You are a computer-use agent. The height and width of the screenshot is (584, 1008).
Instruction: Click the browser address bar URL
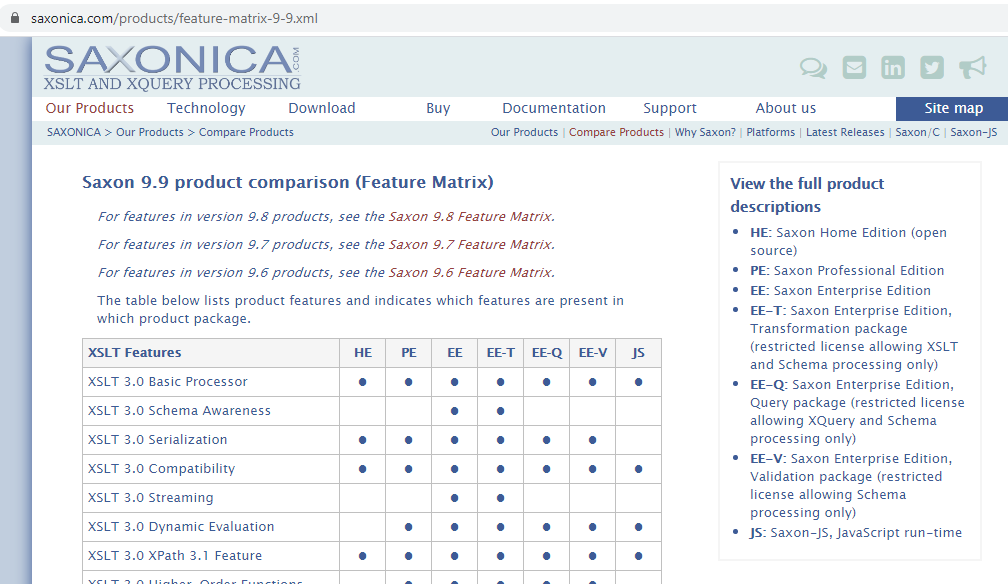174,18
